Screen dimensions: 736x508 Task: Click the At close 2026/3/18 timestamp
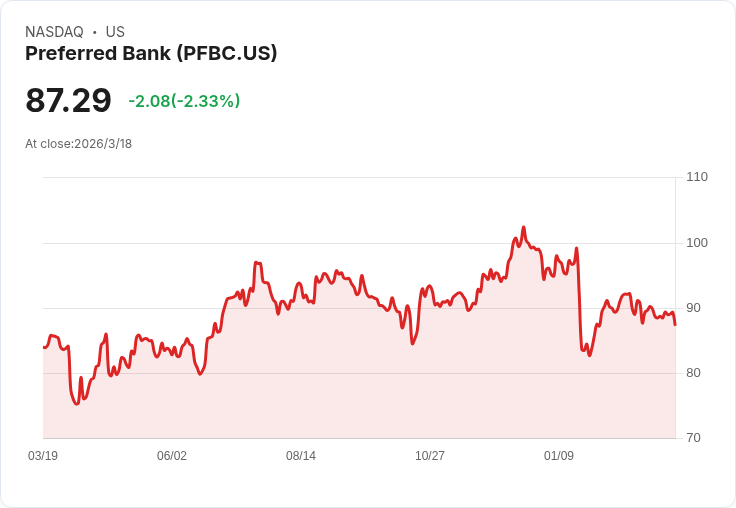(x=78, y=143)
